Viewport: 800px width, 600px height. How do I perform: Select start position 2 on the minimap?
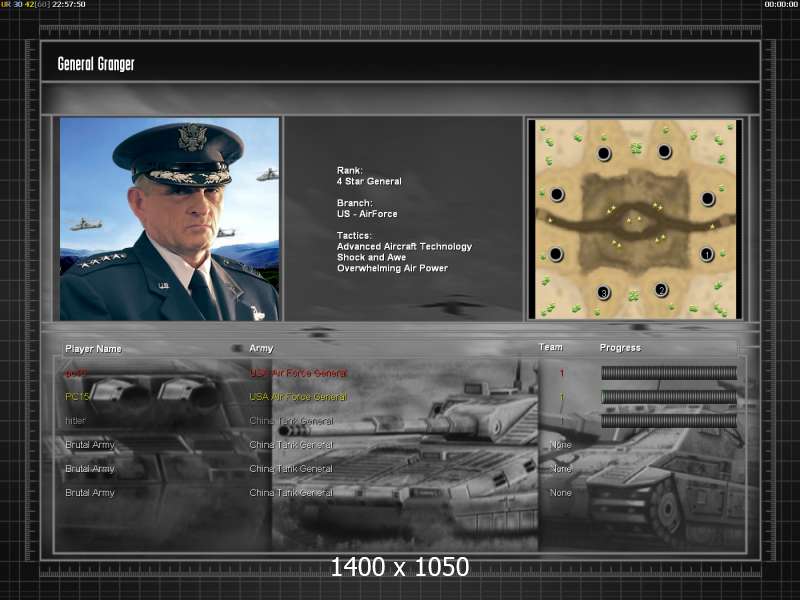661,290
